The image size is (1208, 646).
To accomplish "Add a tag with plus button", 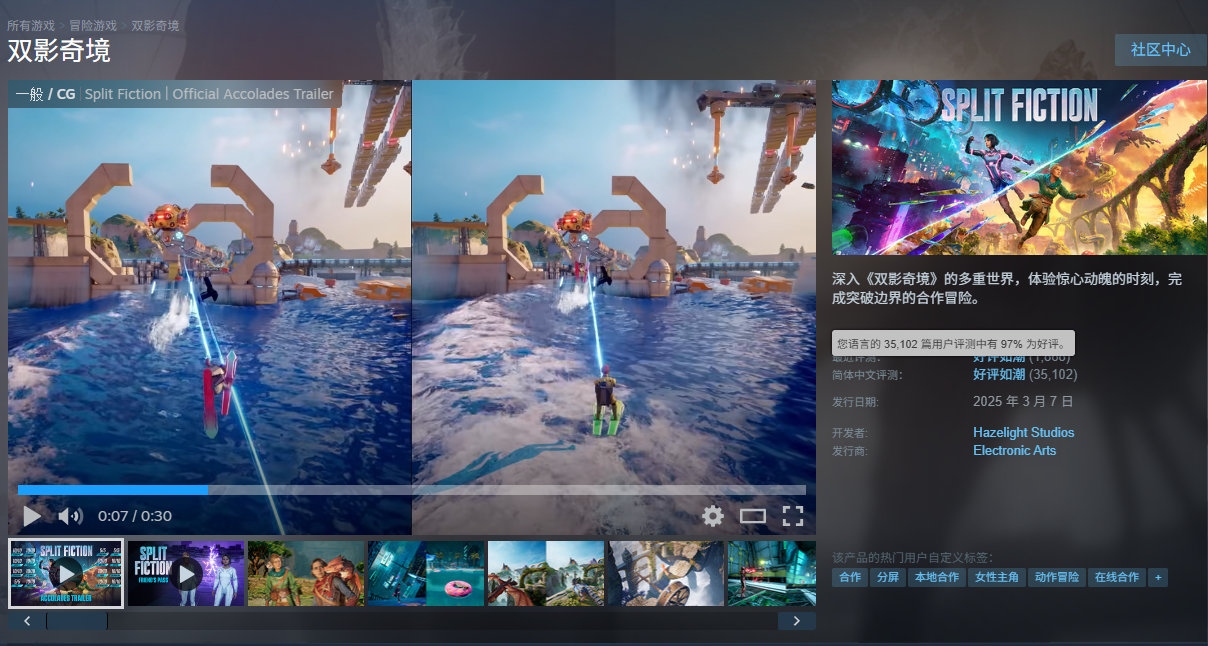I will pyautogui.click(x=1158, y=578).
